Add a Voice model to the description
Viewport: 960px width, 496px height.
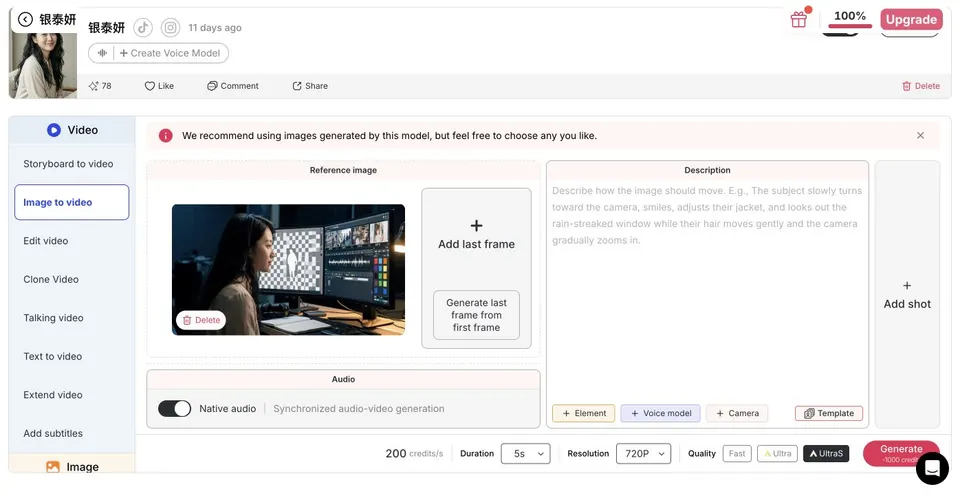click(x=661, y=413)
